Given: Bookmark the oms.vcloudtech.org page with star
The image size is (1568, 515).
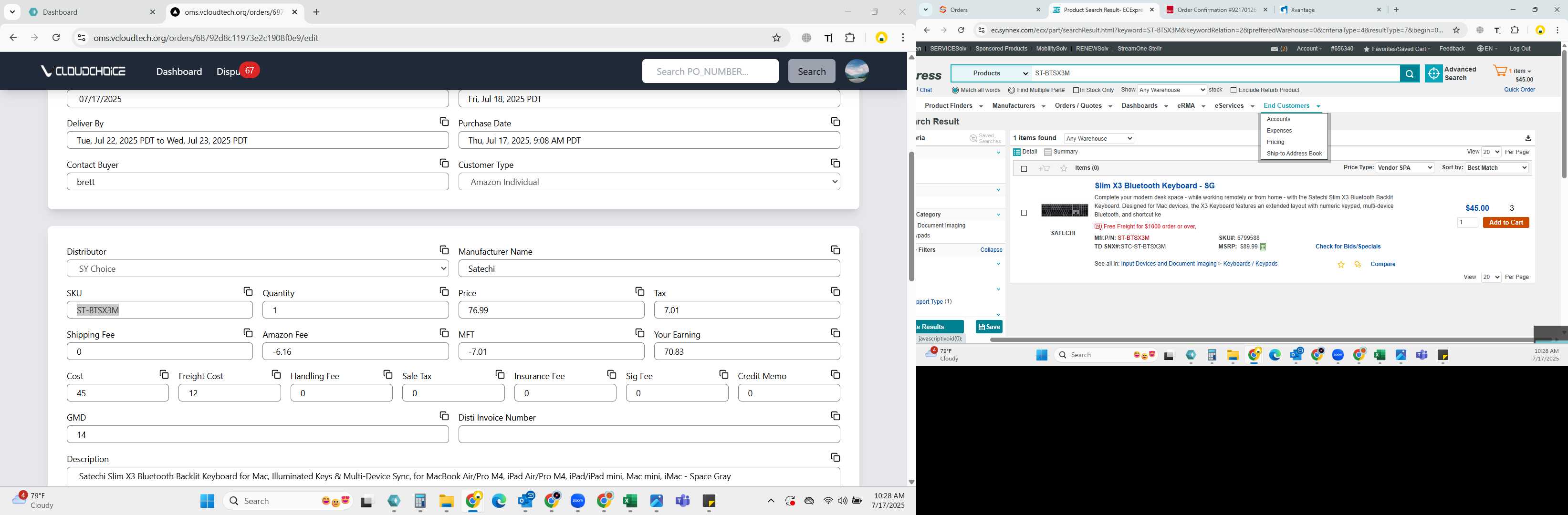Looking at the screenshot, I should (777, 38).
